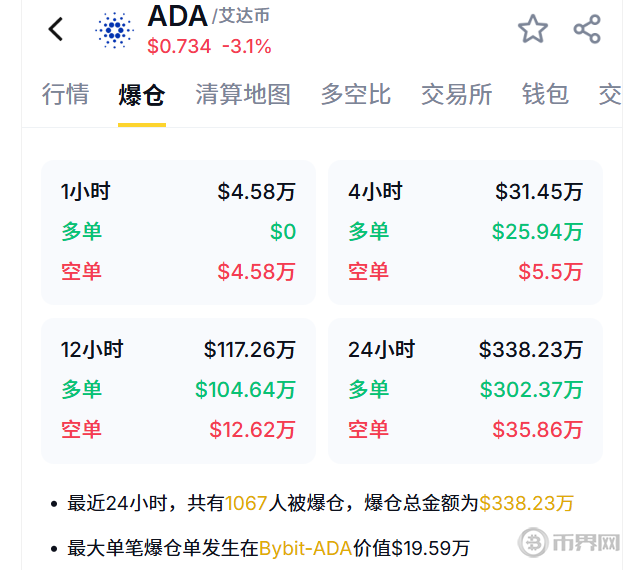
Task: Select the 爆仓 tab
Action: 142,95
